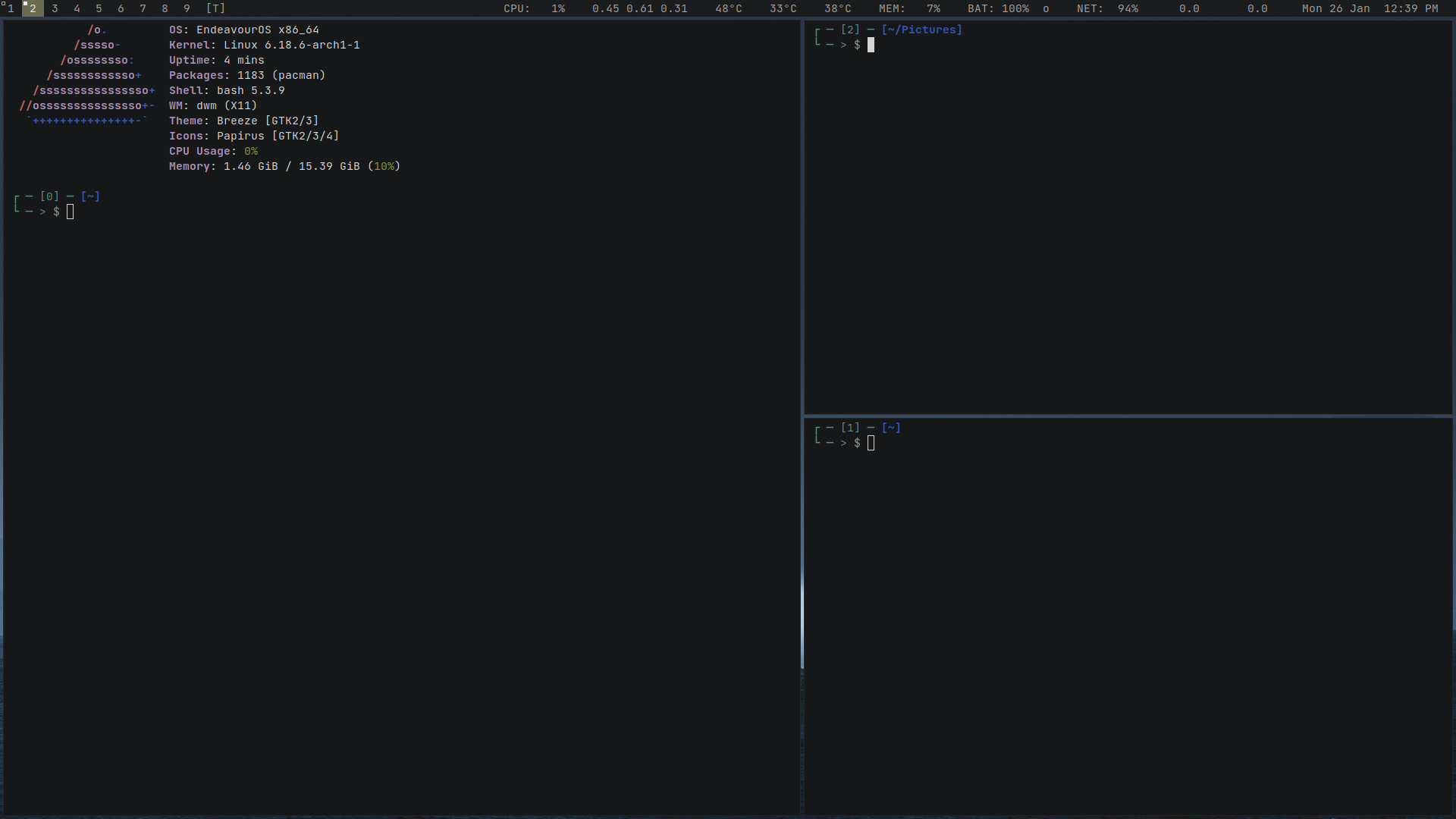Click the NET 94% network indicator
This screenshot has width=1456, height=819.
(1107, 8)
